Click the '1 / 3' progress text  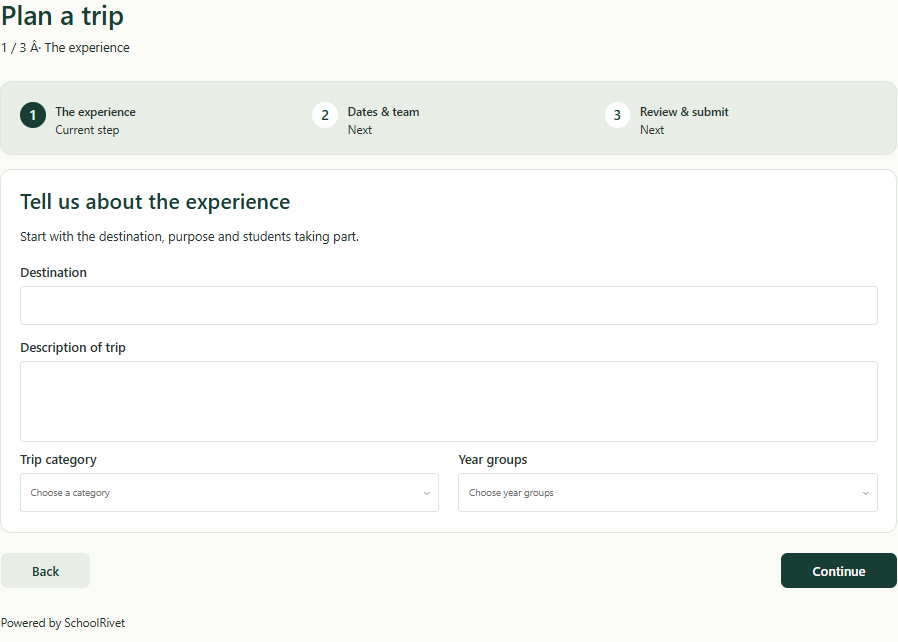(x=14, y=48)
